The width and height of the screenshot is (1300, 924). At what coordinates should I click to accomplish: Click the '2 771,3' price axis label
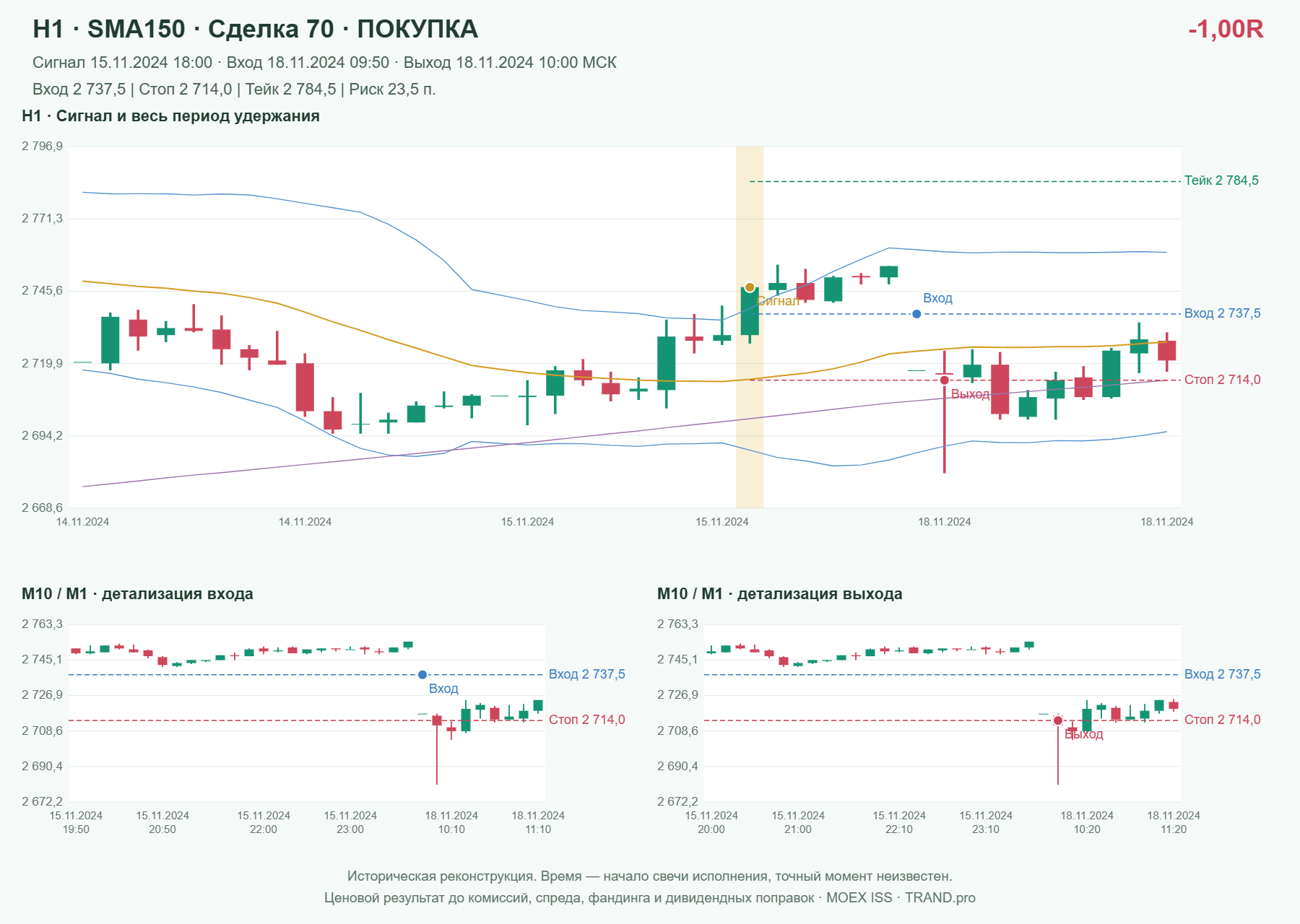point(42,219)
